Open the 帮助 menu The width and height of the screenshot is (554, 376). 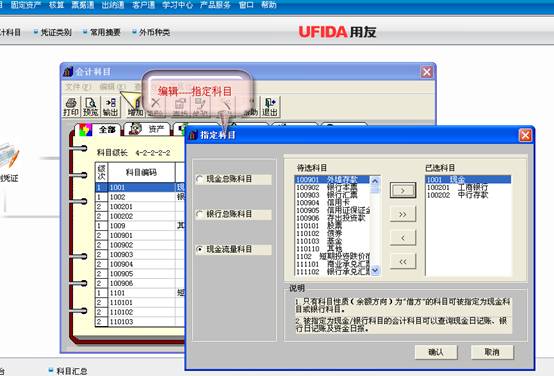tap(269, 5)
